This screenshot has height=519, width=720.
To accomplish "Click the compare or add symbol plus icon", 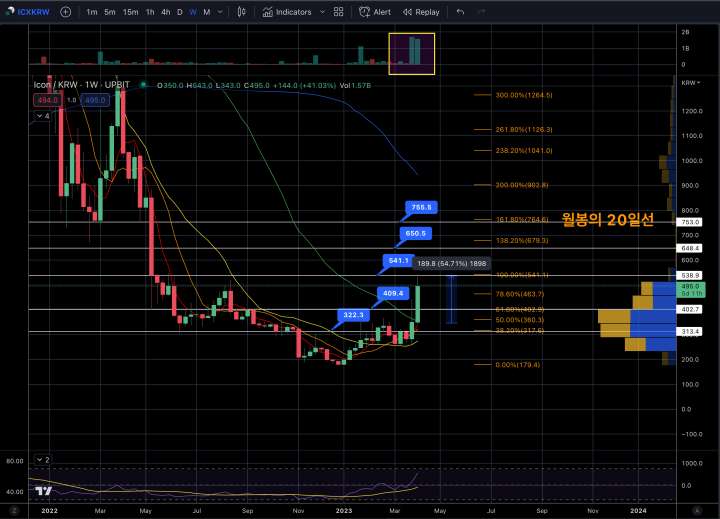I will pos(66,12).
